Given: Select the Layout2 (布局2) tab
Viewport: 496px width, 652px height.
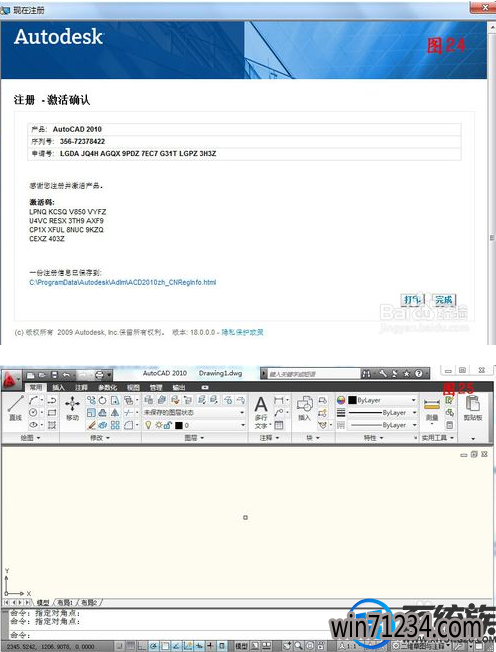Looking at the screenshot, I should point(89,602).
